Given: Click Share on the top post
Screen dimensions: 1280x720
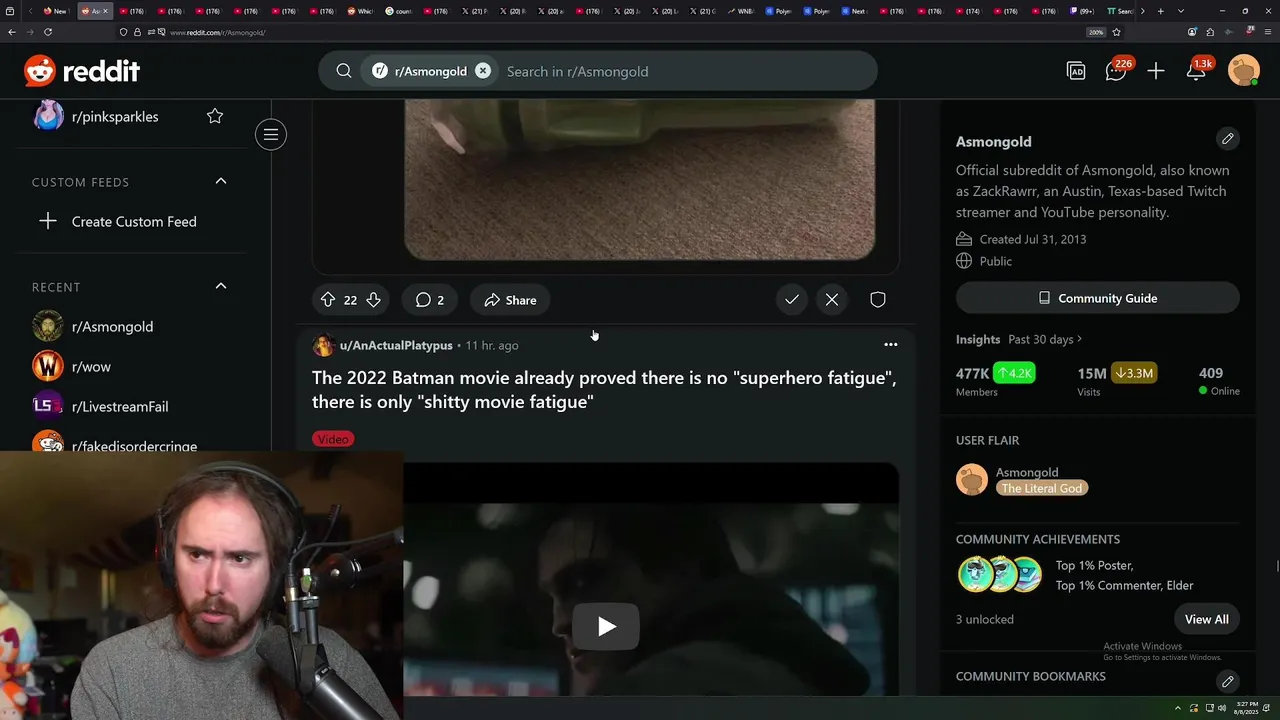Looking at the screenshot, I should [510, 300].
